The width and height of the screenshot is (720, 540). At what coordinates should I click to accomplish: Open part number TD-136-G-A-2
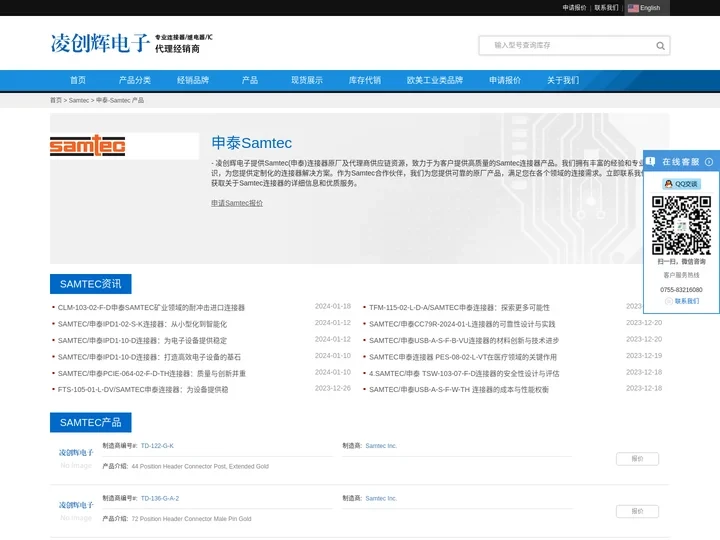160,498
